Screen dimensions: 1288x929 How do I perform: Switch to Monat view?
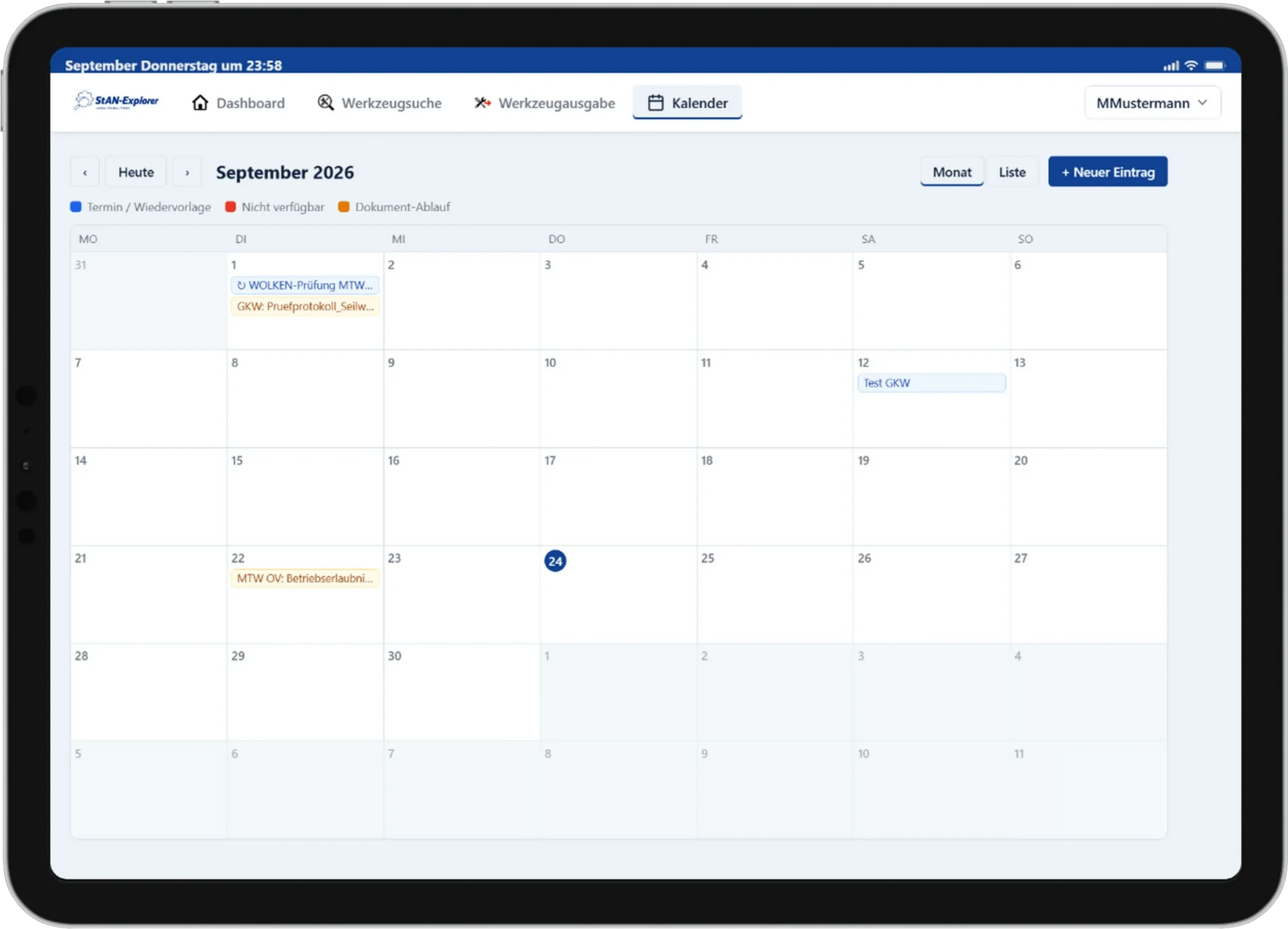pyautogui.click(x=952, y=173)
